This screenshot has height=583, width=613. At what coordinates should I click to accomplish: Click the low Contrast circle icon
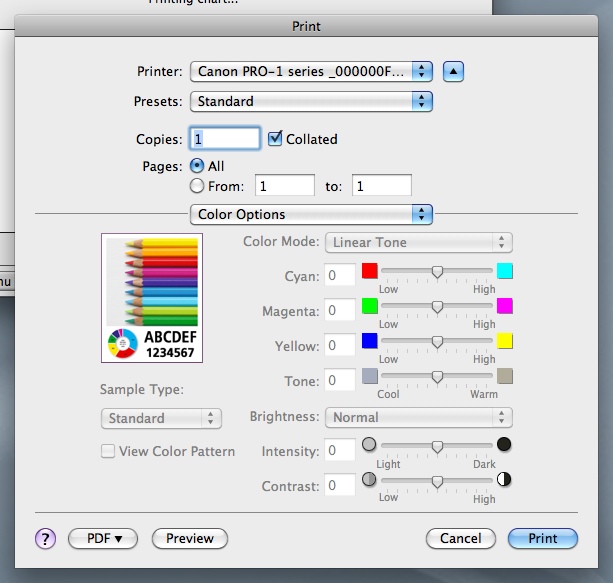click(369, 479)
